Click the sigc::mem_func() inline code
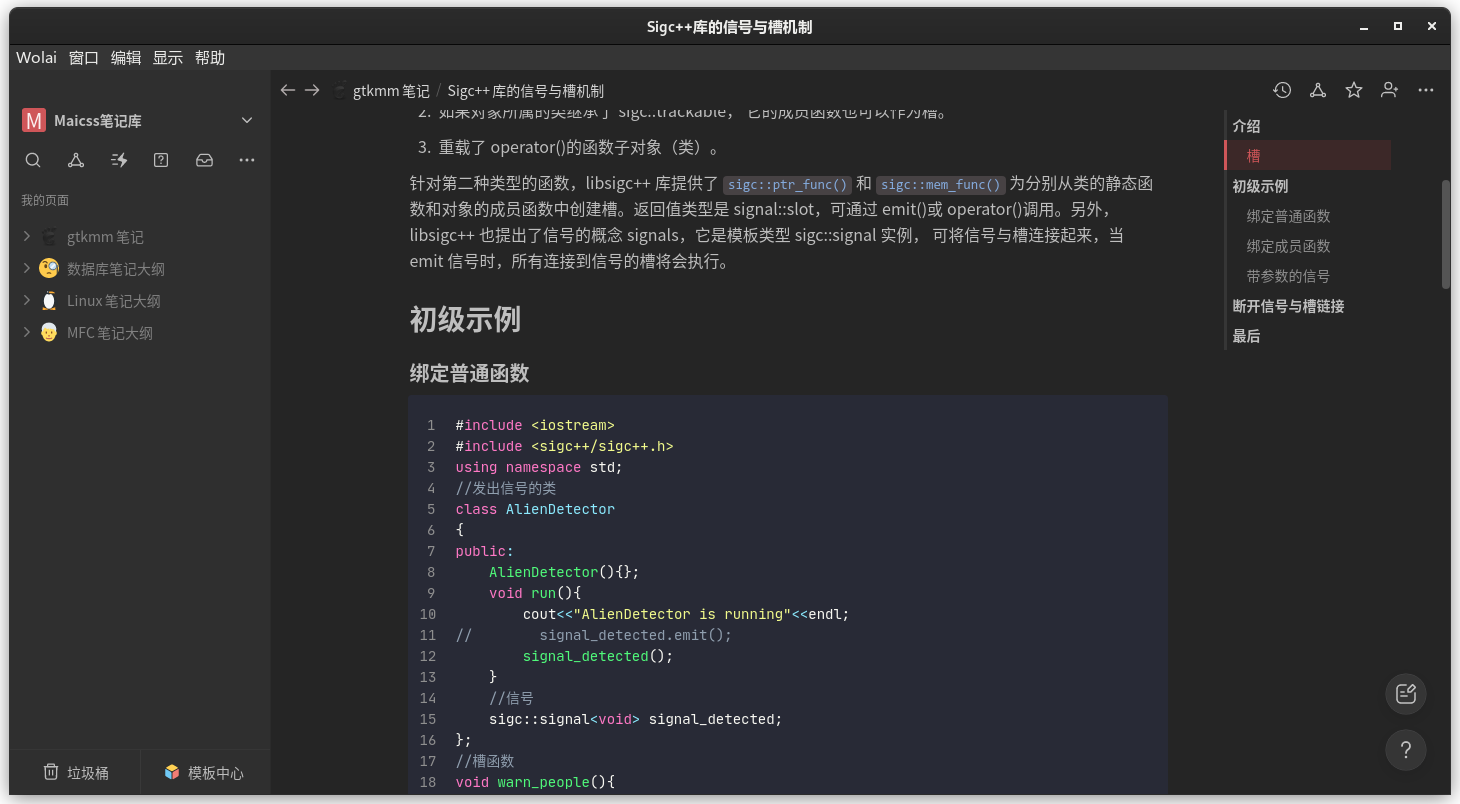 pos(941,184)
